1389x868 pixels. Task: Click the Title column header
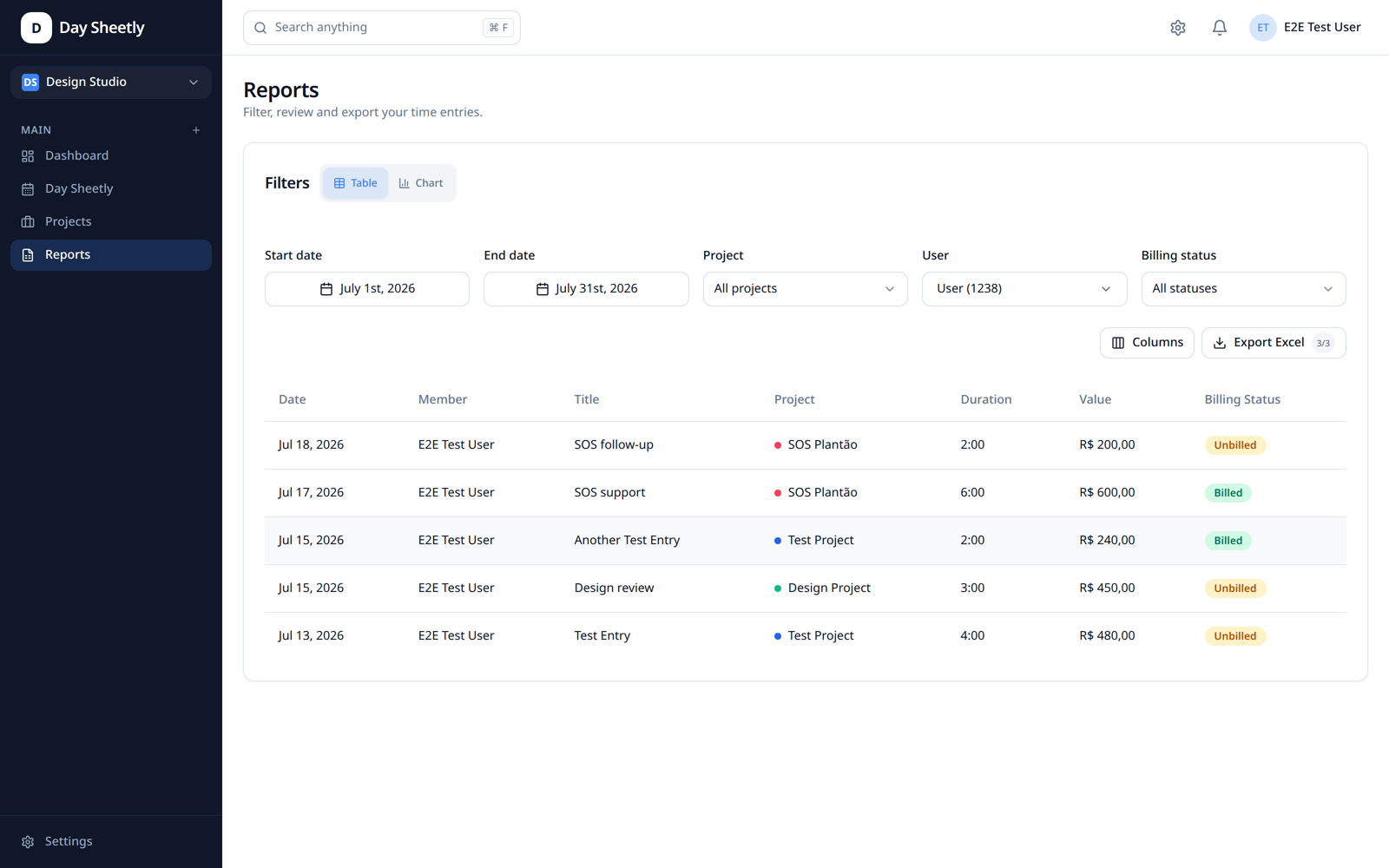587,399
